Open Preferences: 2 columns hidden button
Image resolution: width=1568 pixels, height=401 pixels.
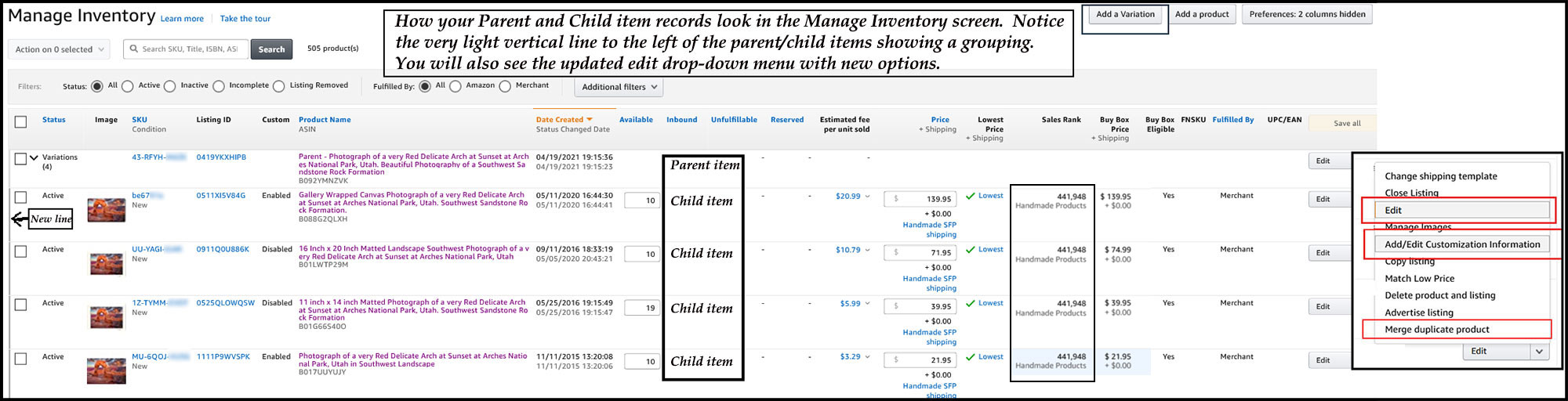coord(1306,14)
